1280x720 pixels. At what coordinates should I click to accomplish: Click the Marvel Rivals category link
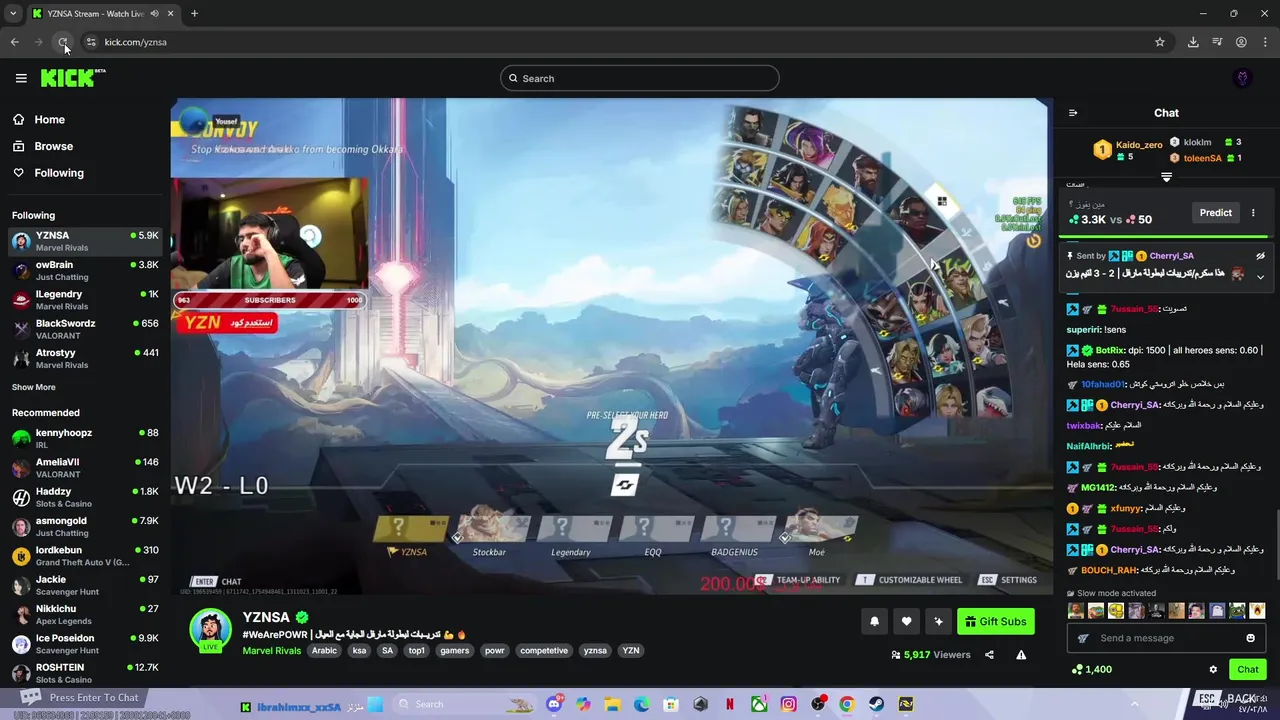click(271, 651)
